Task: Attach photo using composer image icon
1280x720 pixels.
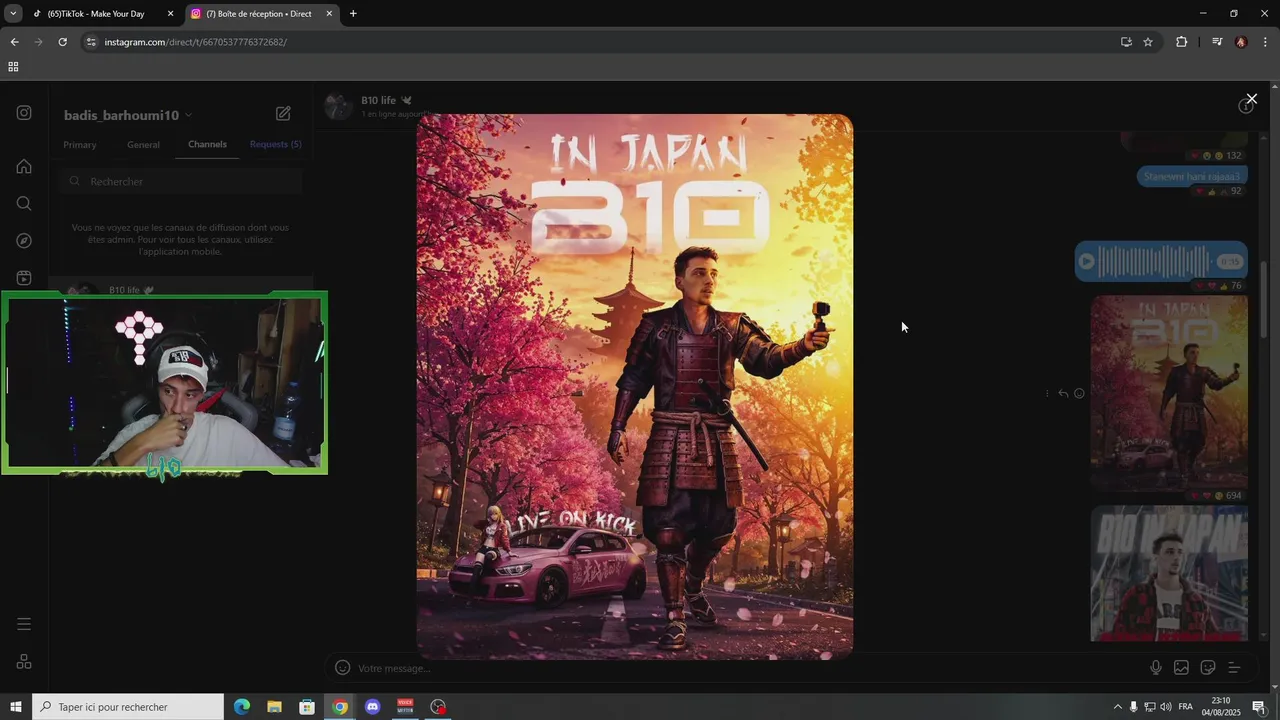Action: (1181, 668)
